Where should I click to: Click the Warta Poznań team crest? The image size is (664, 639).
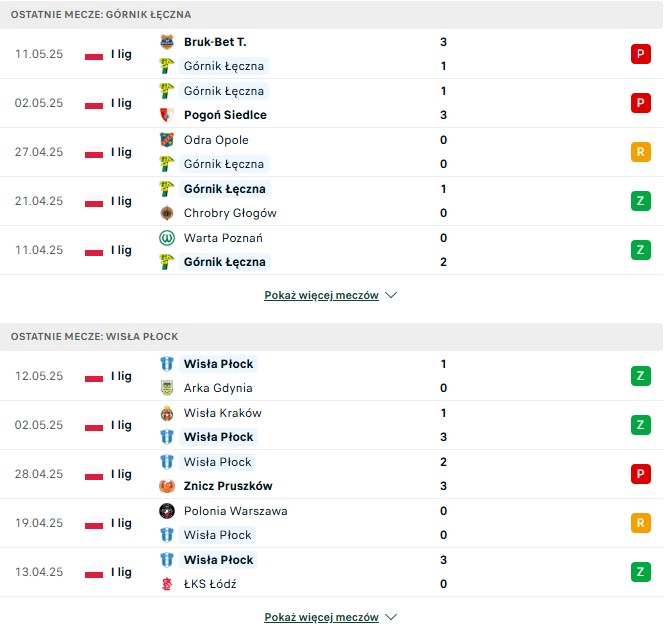(167, 238)
